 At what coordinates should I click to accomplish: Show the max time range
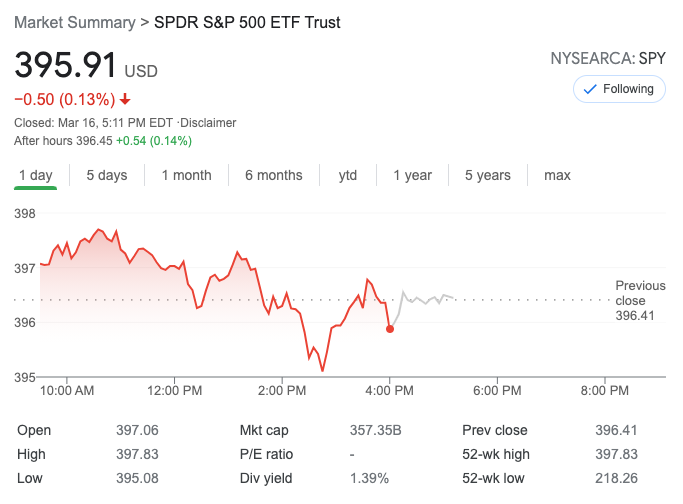click(x=557, y=175)
